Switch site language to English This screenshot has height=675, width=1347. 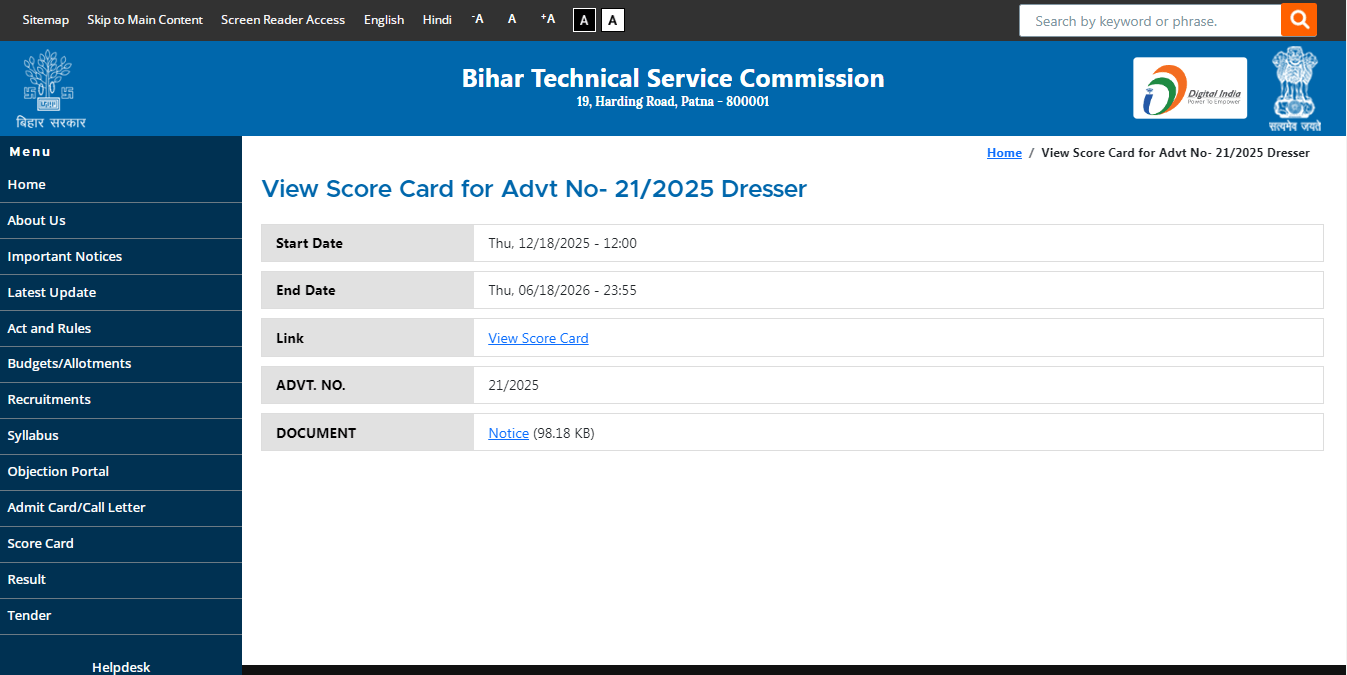[384, 19]
